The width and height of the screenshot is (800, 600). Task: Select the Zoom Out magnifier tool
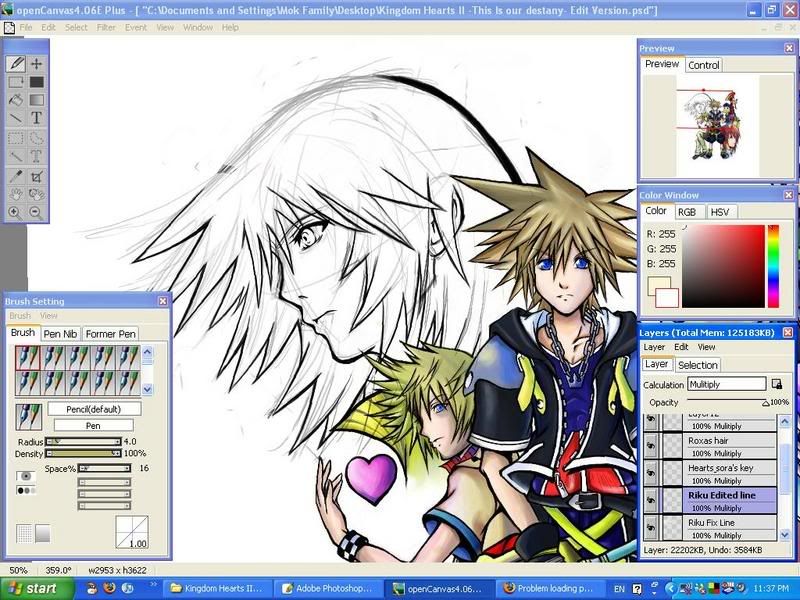click(36, 212)
